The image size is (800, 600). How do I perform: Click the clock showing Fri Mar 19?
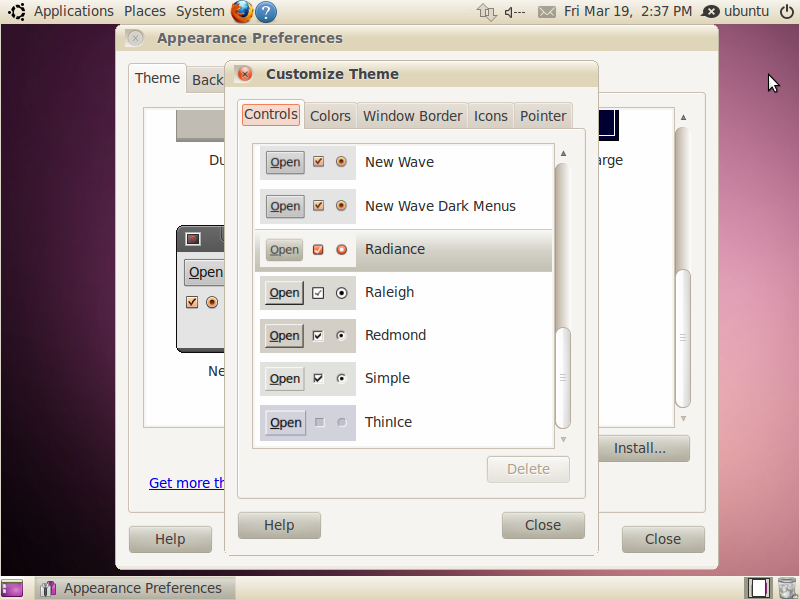coord(628,11)
